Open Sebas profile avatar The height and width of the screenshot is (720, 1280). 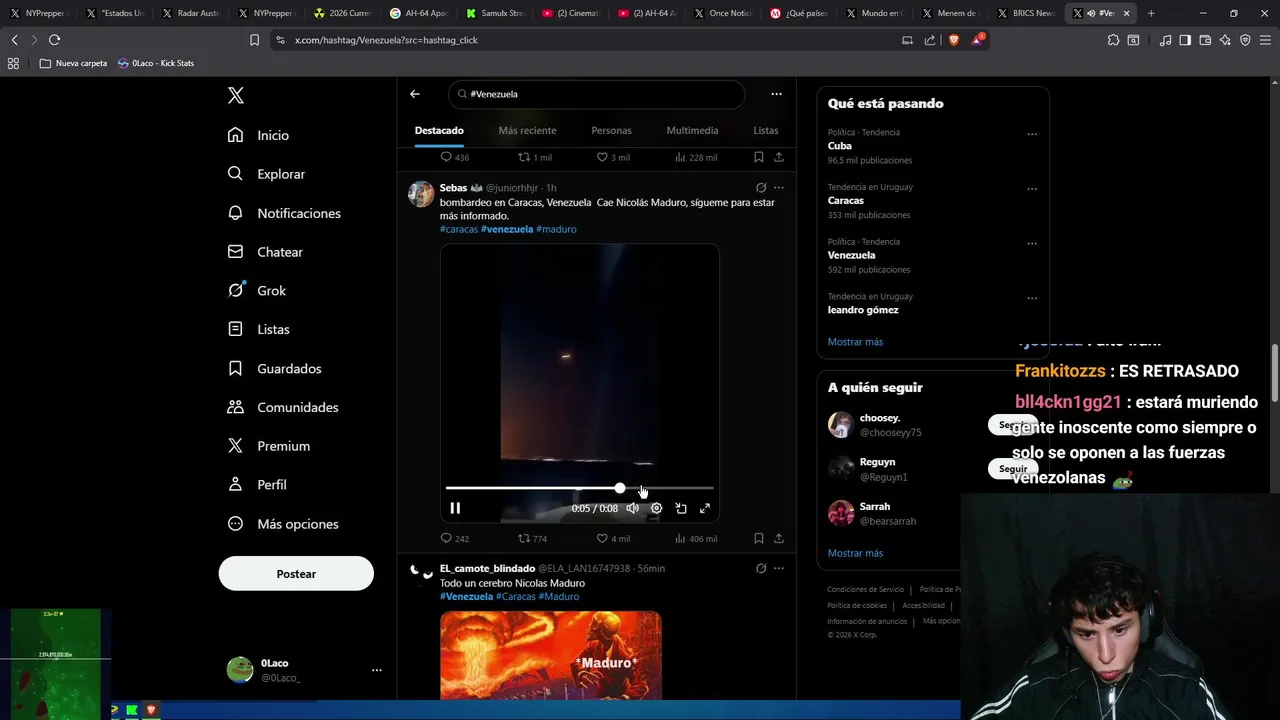click(421, 194)
